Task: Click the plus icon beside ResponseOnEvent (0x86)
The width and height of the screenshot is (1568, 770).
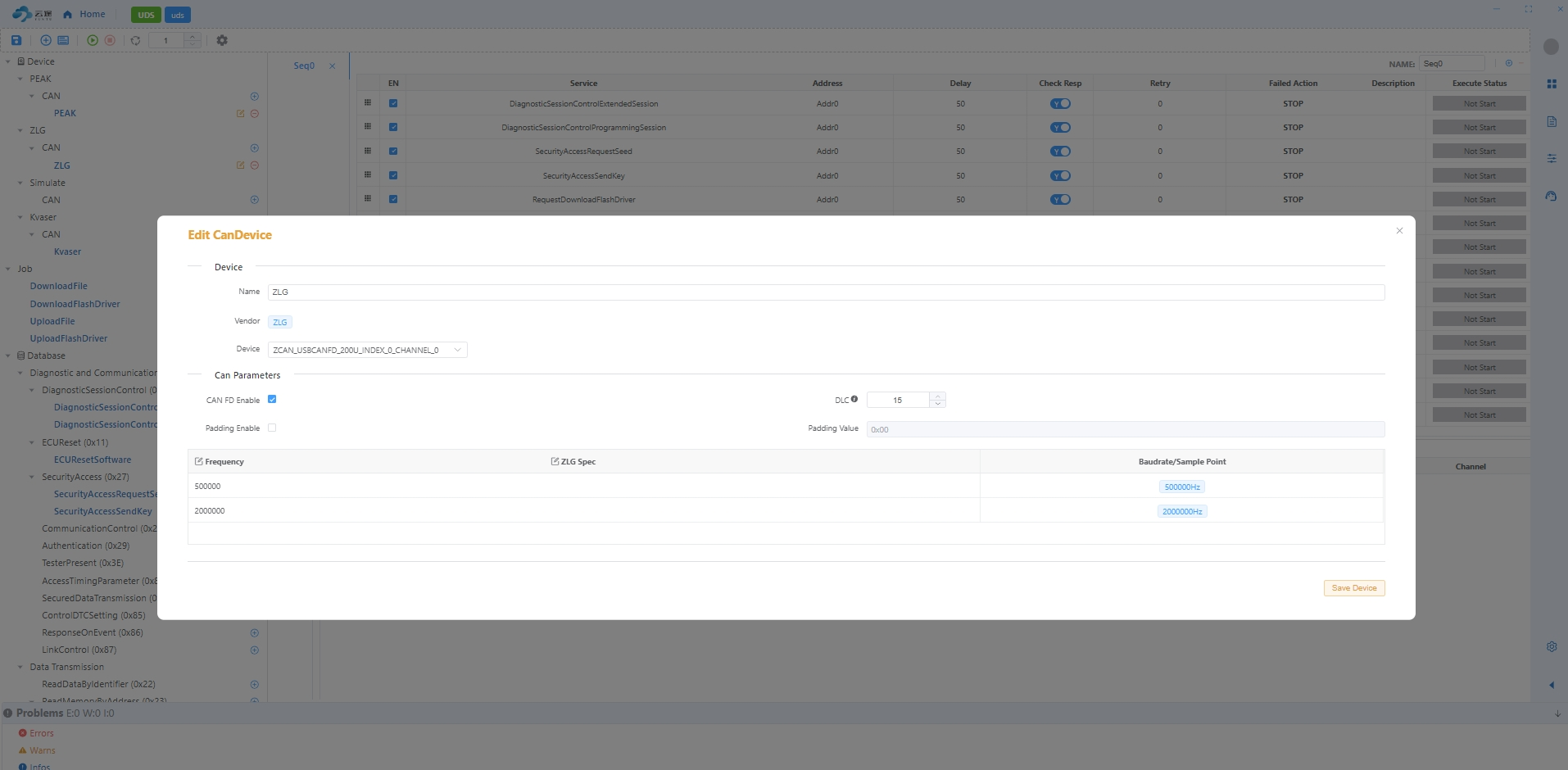Action: (255, 632)
